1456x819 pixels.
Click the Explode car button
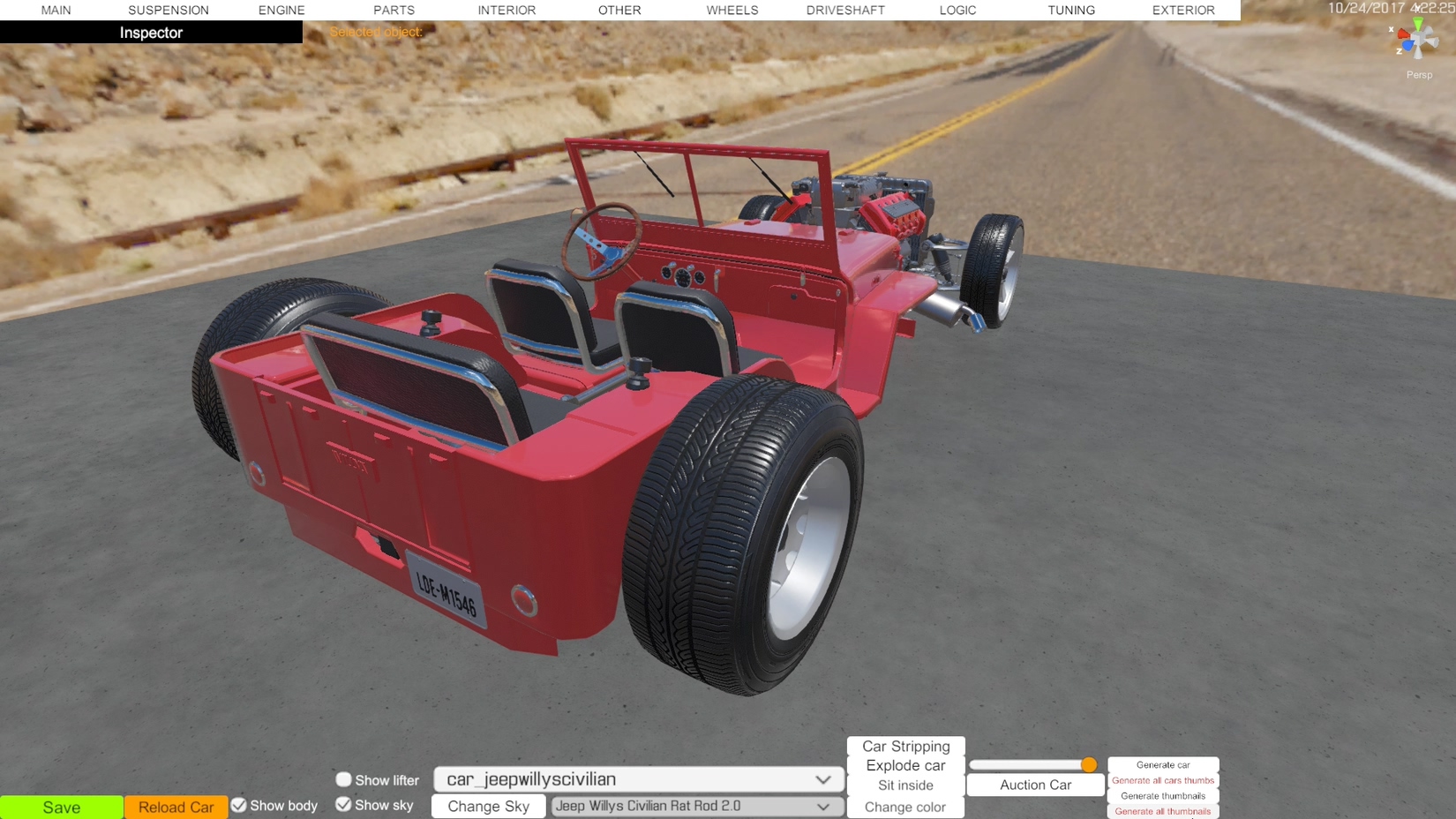(905, 765)
